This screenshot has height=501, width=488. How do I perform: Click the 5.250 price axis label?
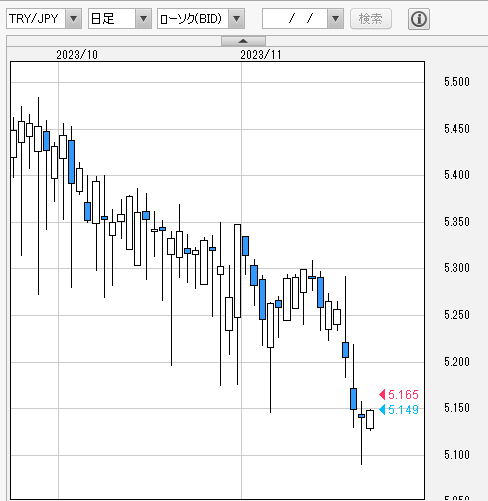point(457,315)
